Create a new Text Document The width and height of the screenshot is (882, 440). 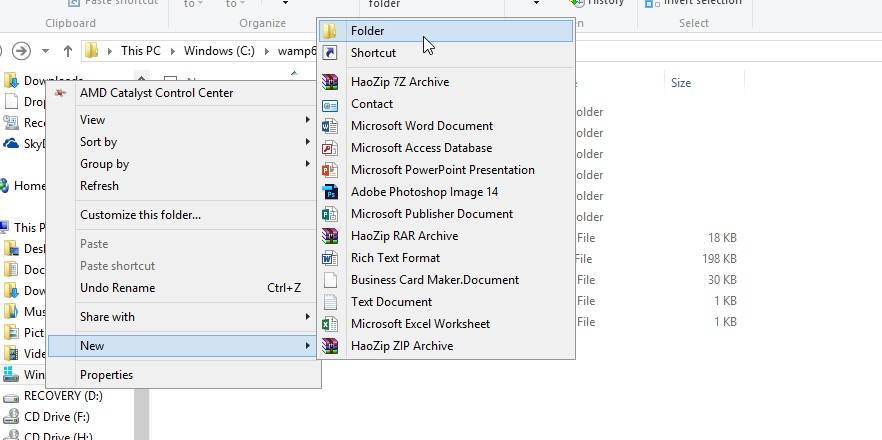[391, 302]
